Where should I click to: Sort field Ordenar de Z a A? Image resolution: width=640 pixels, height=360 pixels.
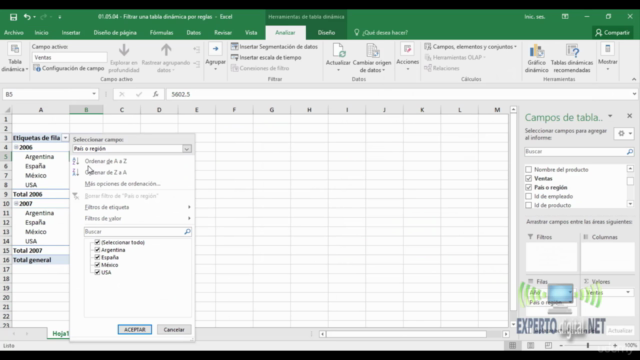106,172
